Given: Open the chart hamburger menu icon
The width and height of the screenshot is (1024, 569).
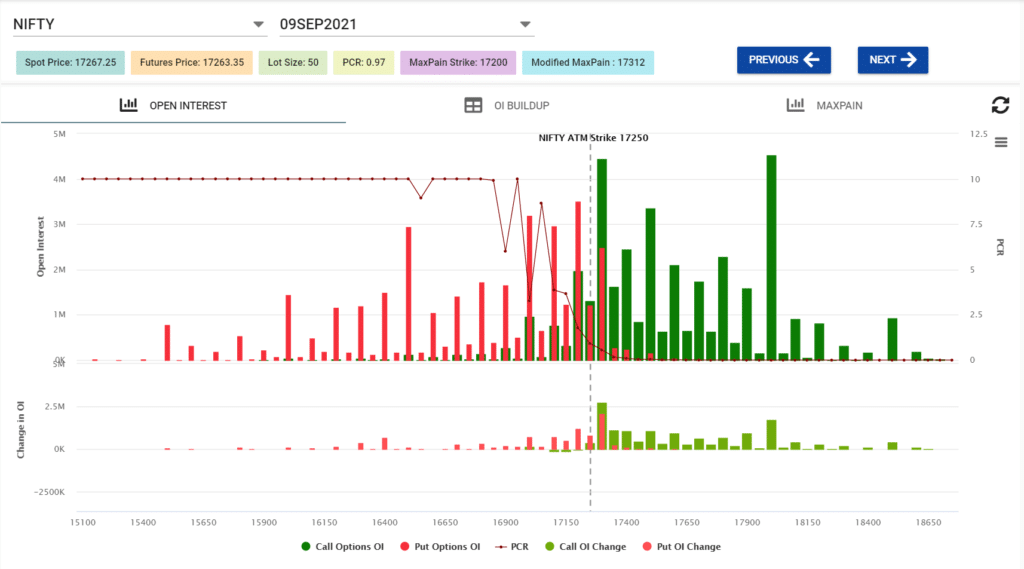Looking at the screenshot, I should tap(1000, 143).
